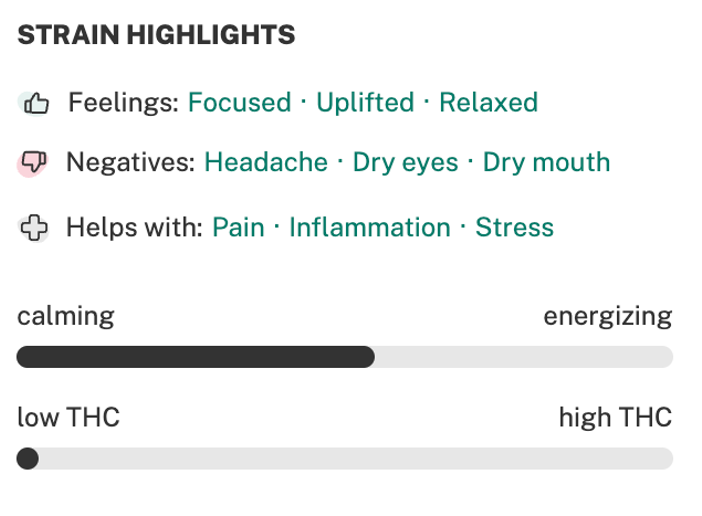Viewport: 702px width, 516px height.
Task: Select the Relaxed feeling link
Action: [x=488, y=102]
